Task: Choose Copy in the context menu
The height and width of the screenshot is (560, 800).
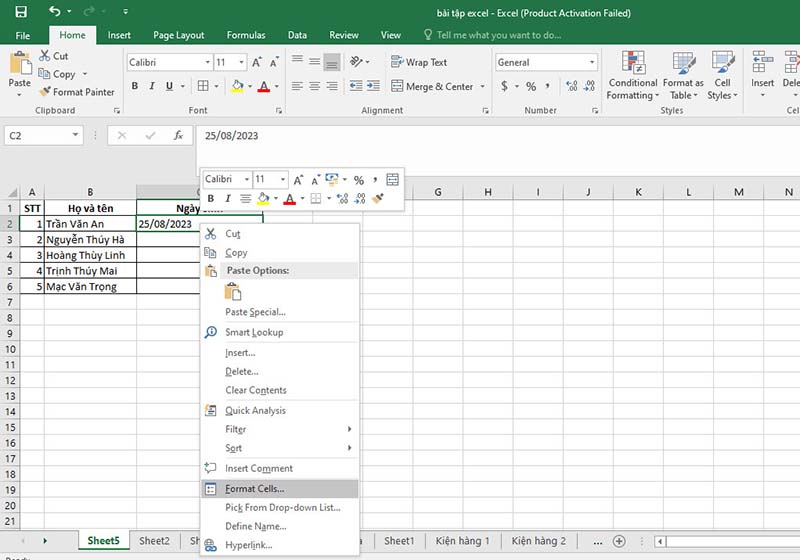Action: (x=280, y=252)
